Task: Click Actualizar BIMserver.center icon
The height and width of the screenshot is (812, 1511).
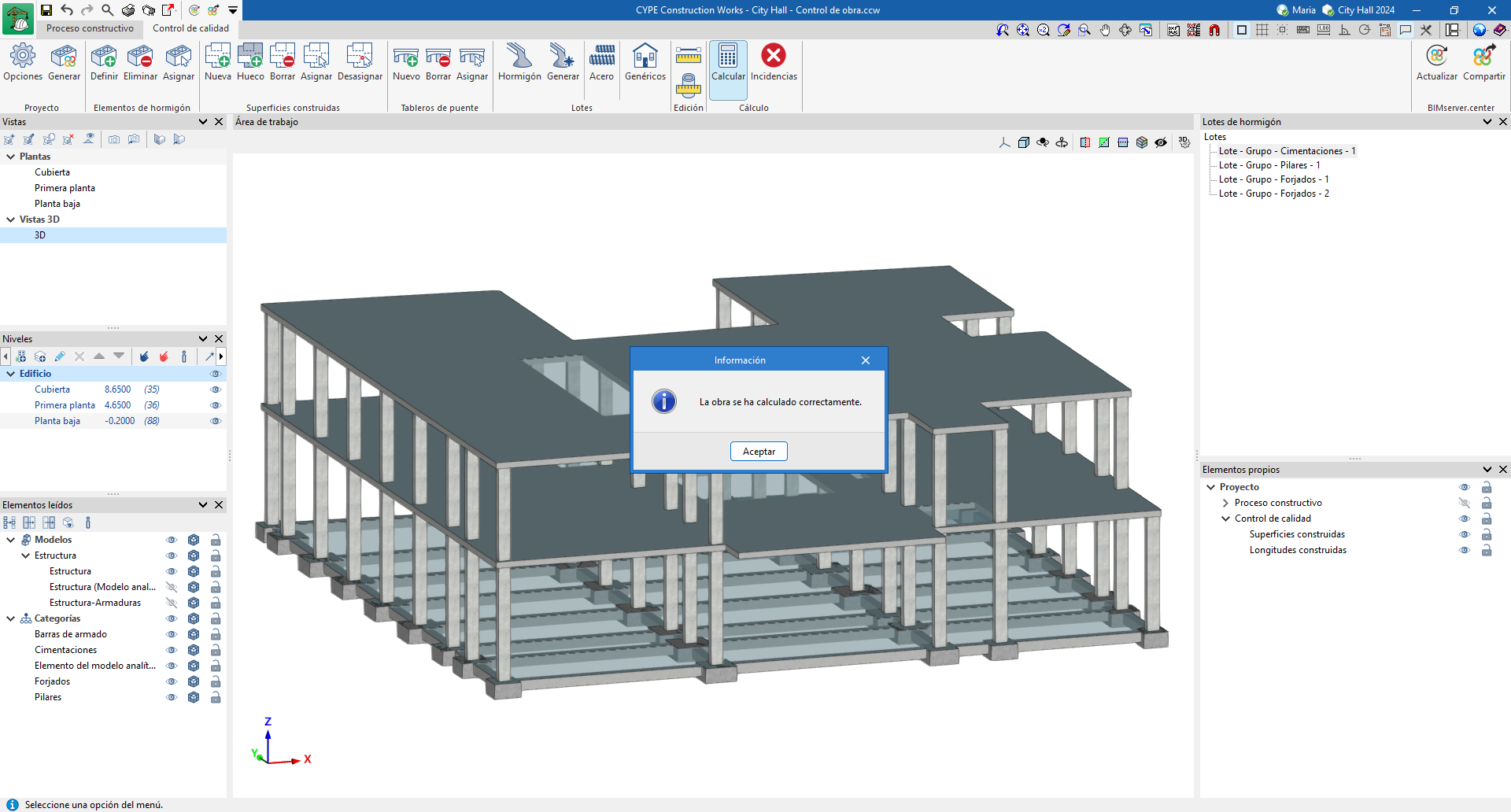Action: (x=1436, y=57)
